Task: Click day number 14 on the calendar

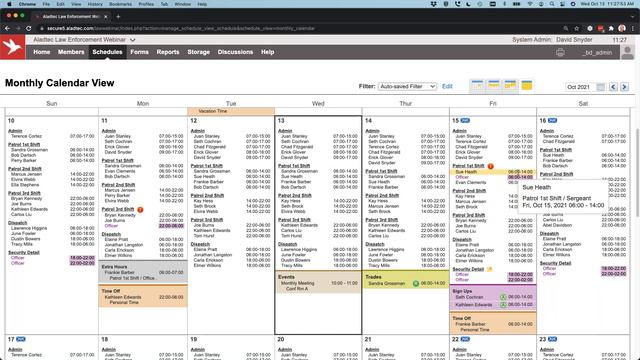Action: pyautogui.click(x=368, y=121)
